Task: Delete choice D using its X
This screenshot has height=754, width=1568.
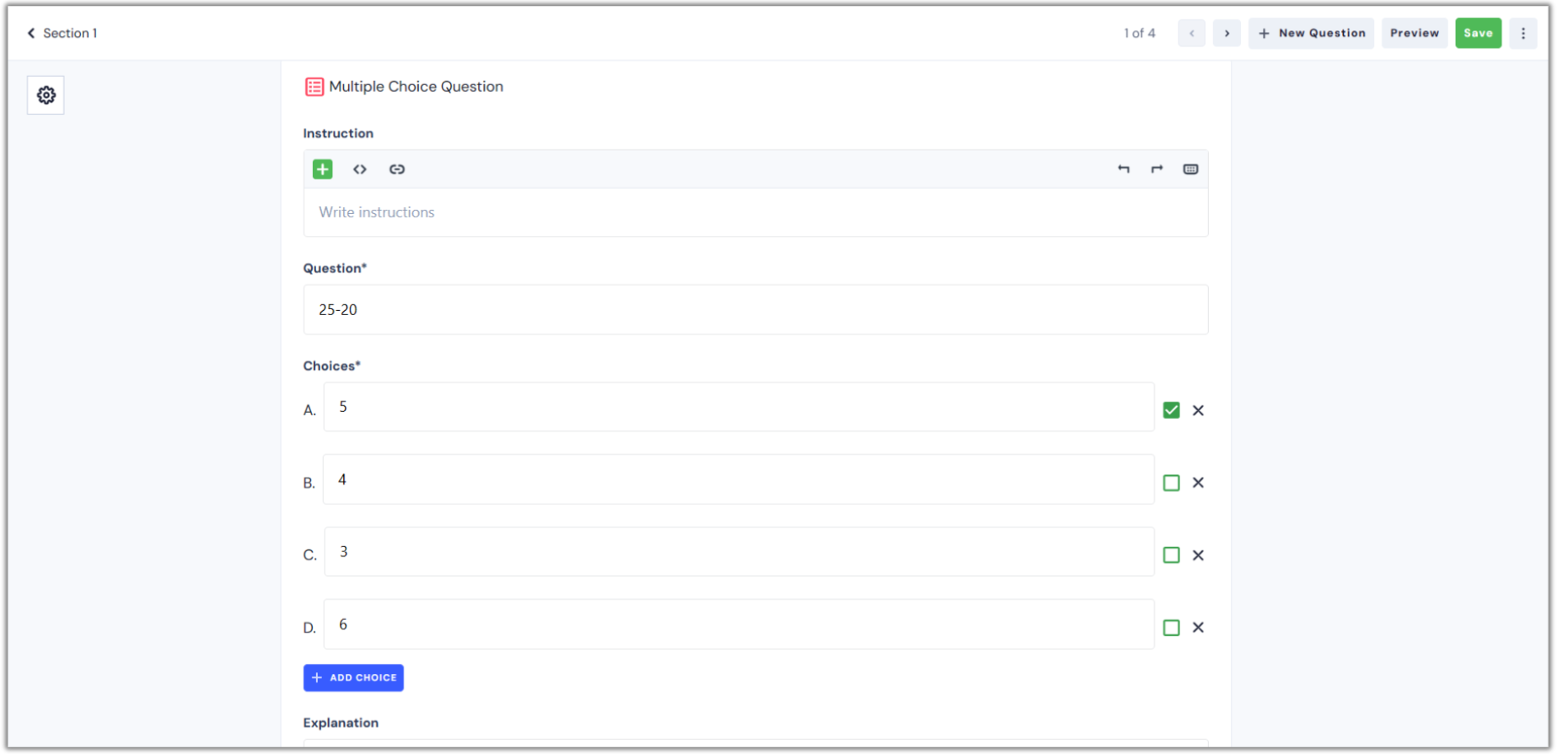Action: pyautogui.click(x=1198, y=628)
